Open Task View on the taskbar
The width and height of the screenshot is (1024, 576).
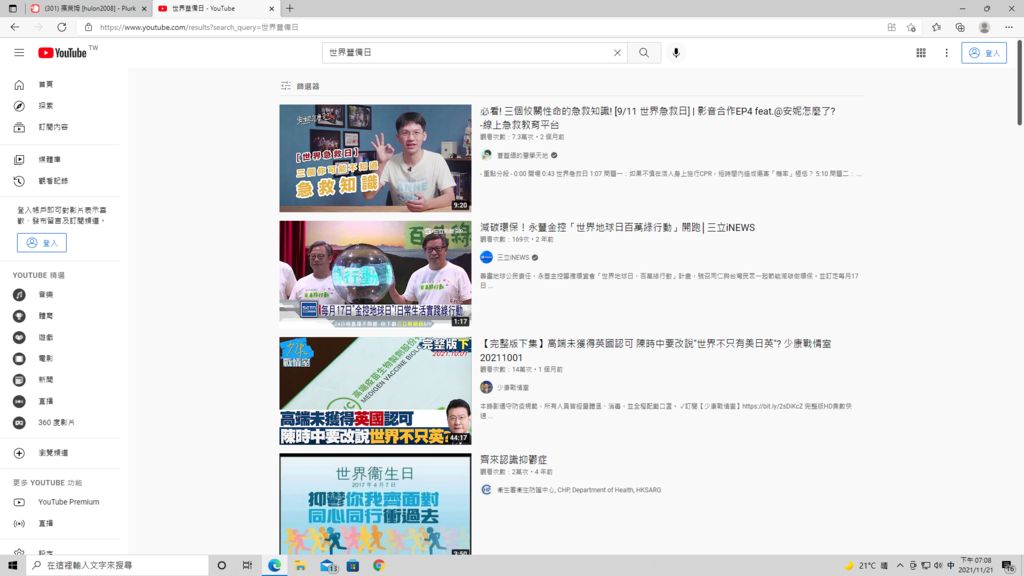[248, 566]
